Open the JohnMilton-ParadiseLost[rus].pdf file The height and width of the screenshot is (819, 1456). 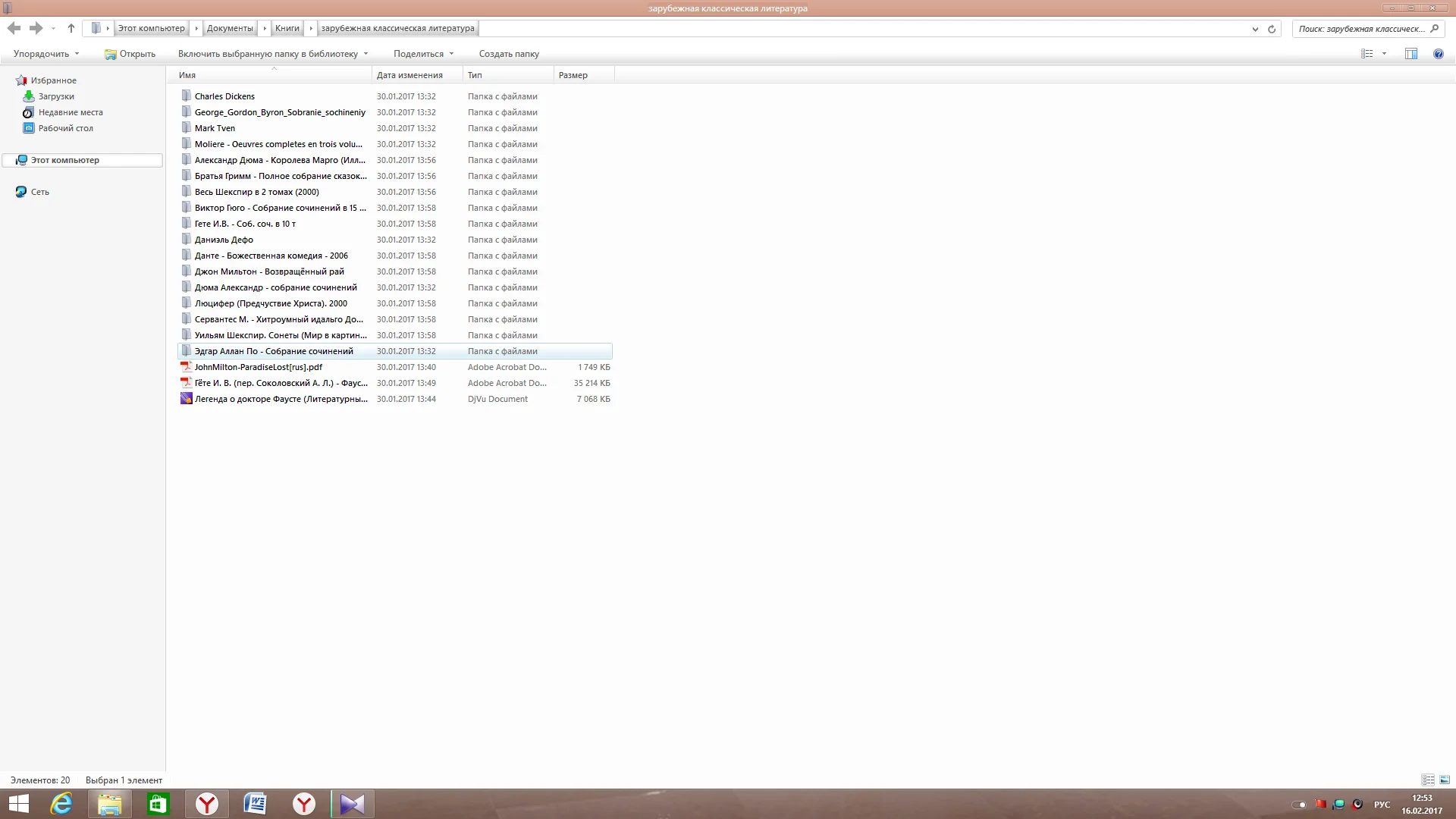click(259, 367)
